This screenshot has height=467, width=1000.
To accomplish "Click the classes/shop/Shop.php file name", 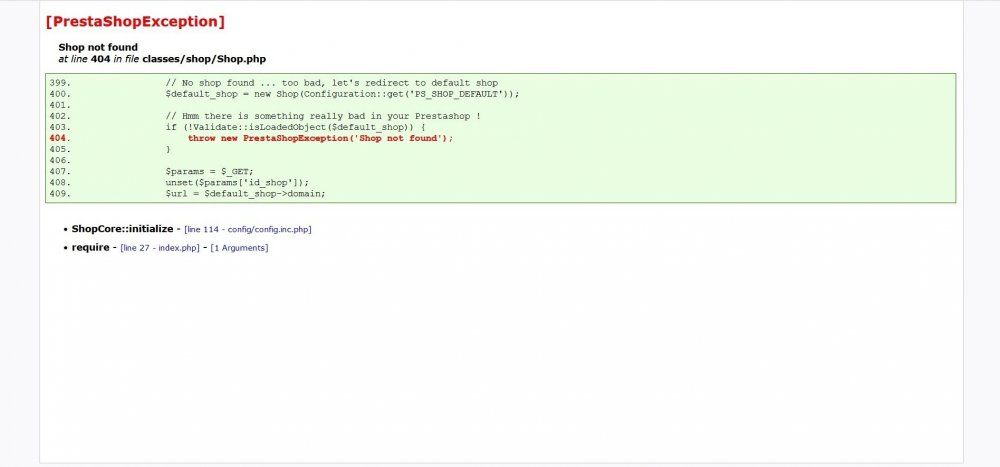I will [x=204, y=59].
